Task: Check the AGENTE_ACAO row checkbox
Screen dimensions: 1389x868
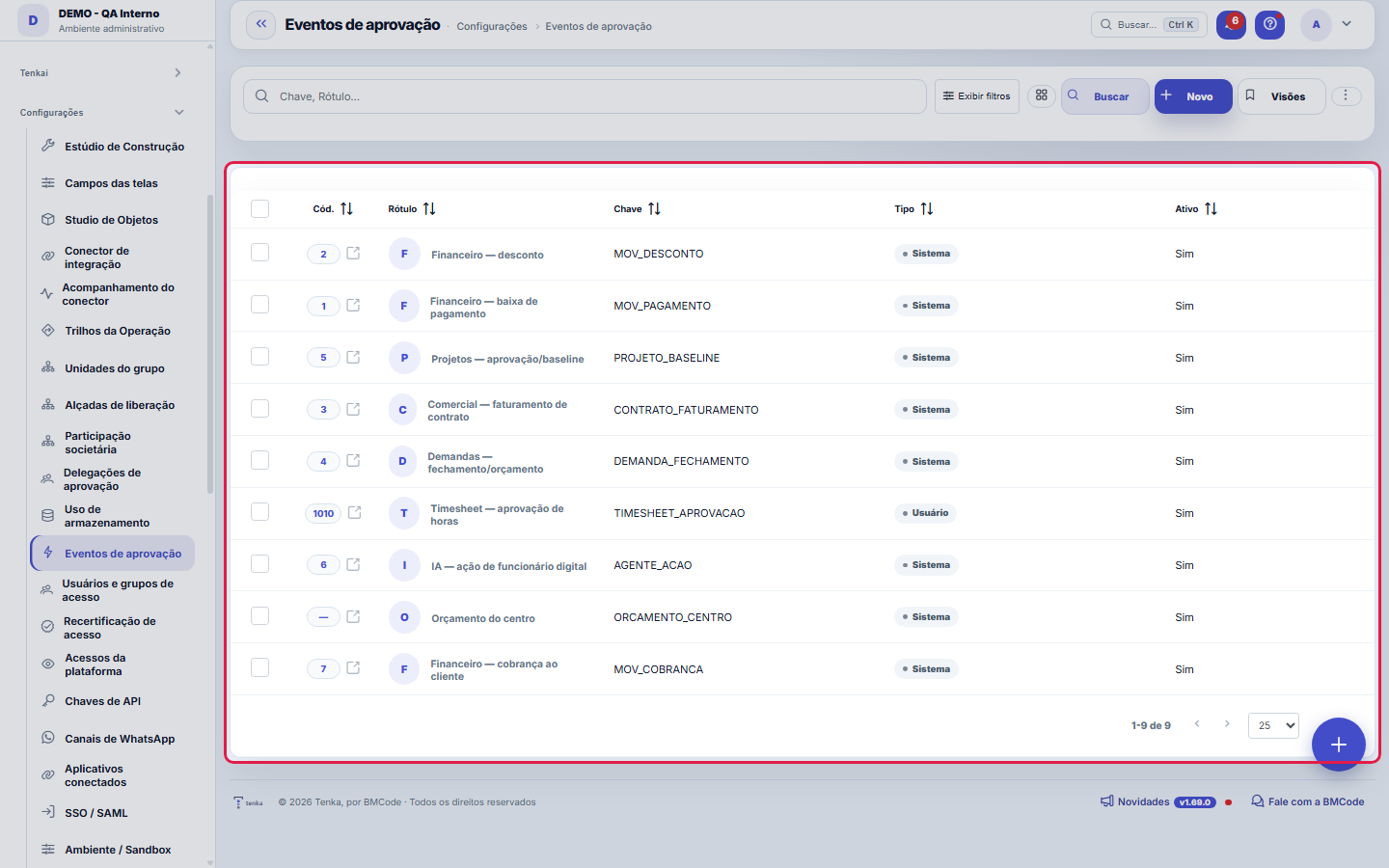Action: 259,564
